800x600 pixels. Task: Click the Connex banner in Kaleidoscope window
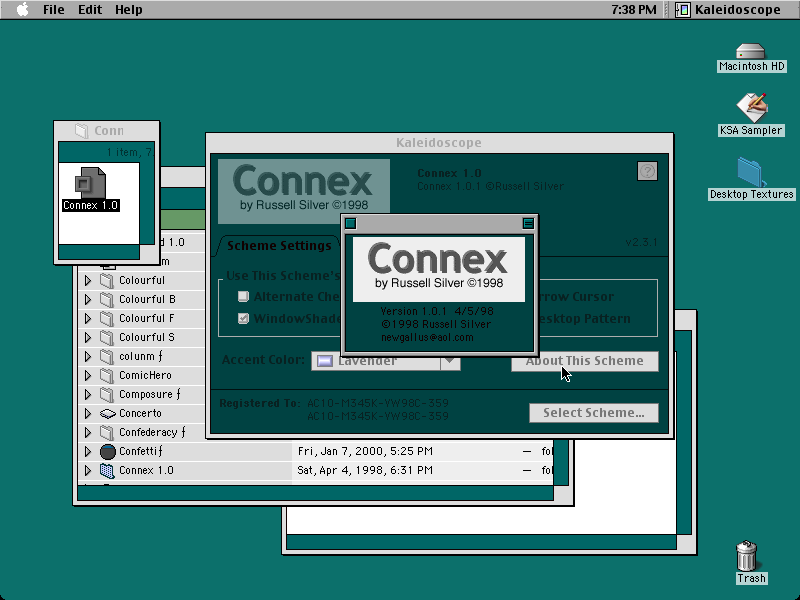pyautogui.click(x=304, y=191)
